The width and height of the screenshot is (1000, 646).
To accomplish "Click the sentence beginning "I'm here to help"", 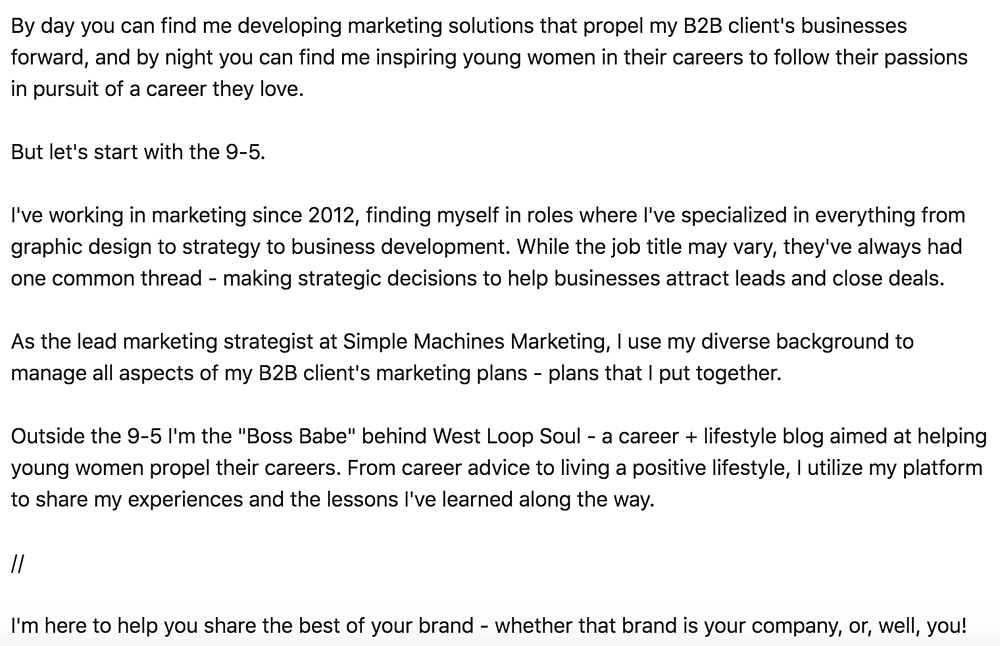I will (x=489, y=626).
